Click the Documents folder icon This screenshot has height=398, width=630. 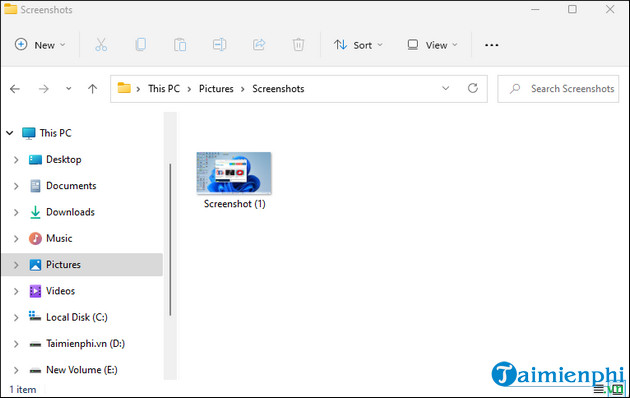click(35, 186)
